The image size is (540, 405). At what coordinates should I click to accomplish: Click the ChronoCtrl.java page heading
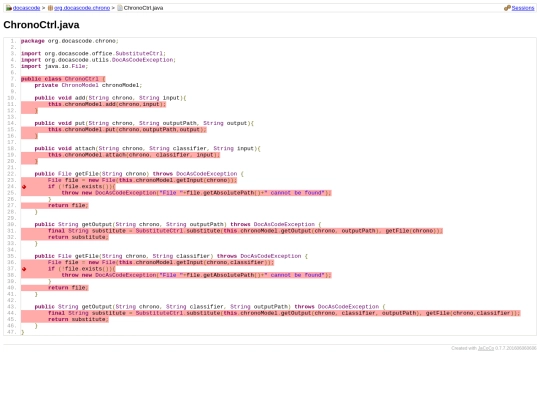click(x=41, y=25)
